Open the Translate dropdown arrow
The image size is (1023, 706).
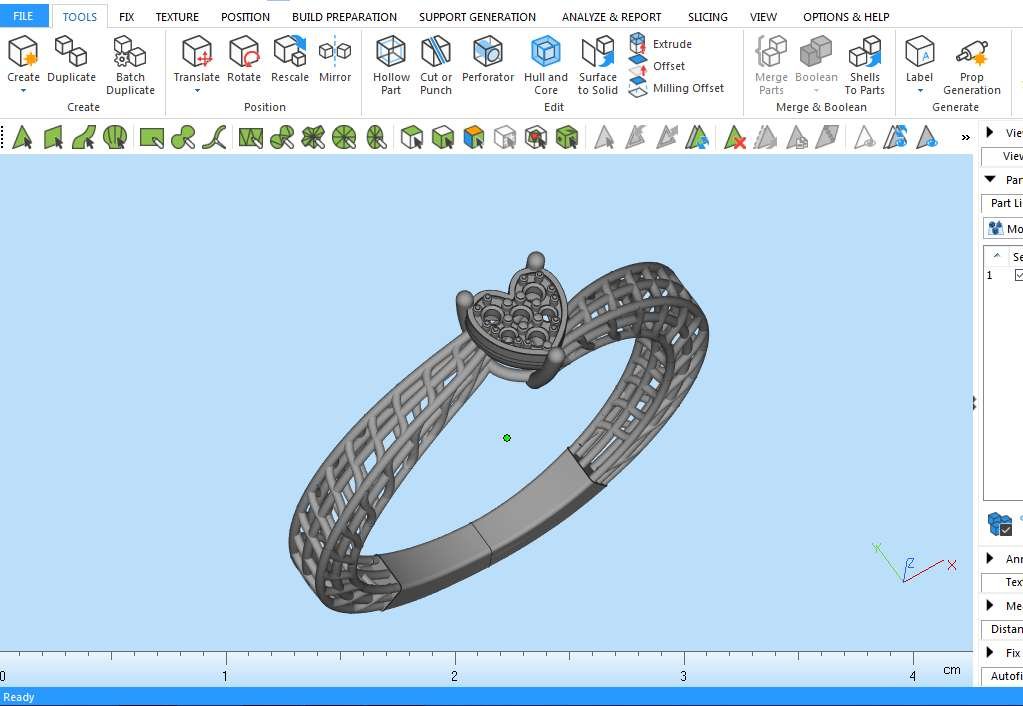tap(197, 91)
